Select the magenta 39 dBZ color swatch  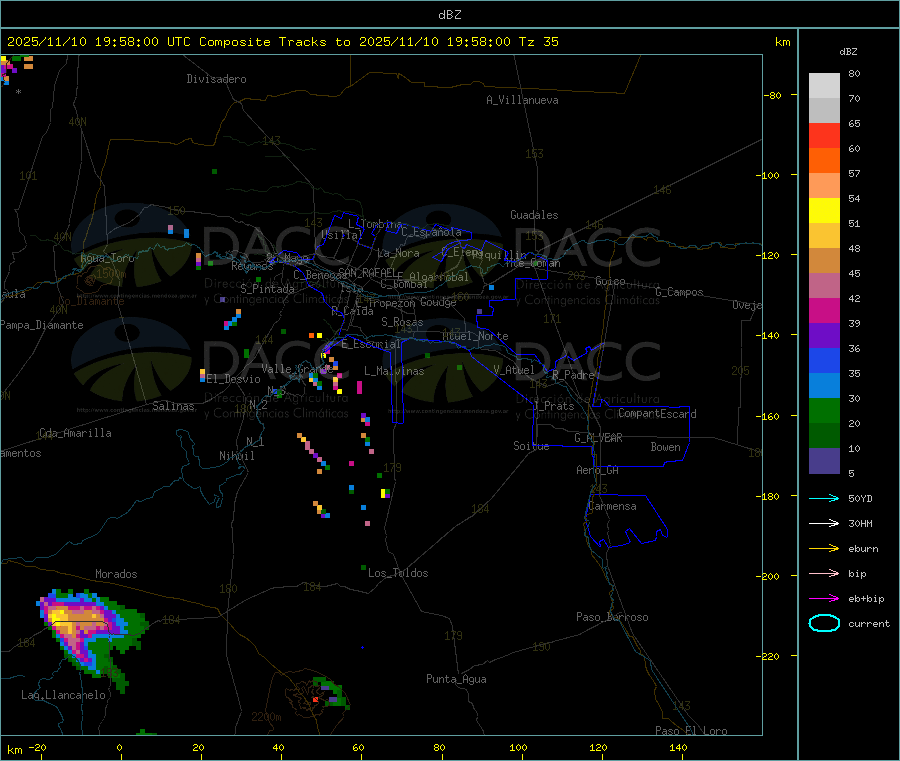pyautogui.click(x=824, y=310)
